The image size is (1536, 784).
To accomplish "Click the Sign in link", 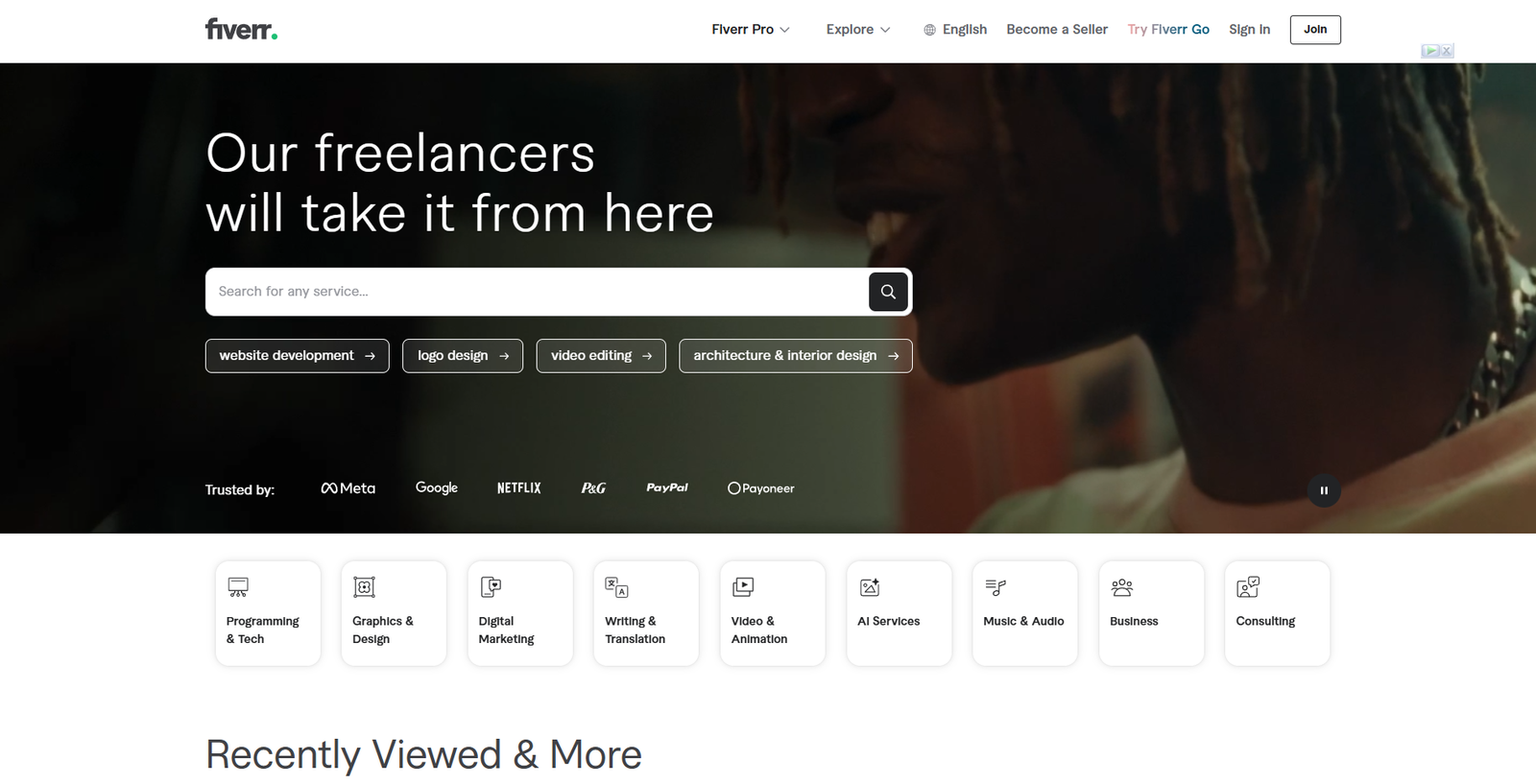I will [x=1249, y=30].
